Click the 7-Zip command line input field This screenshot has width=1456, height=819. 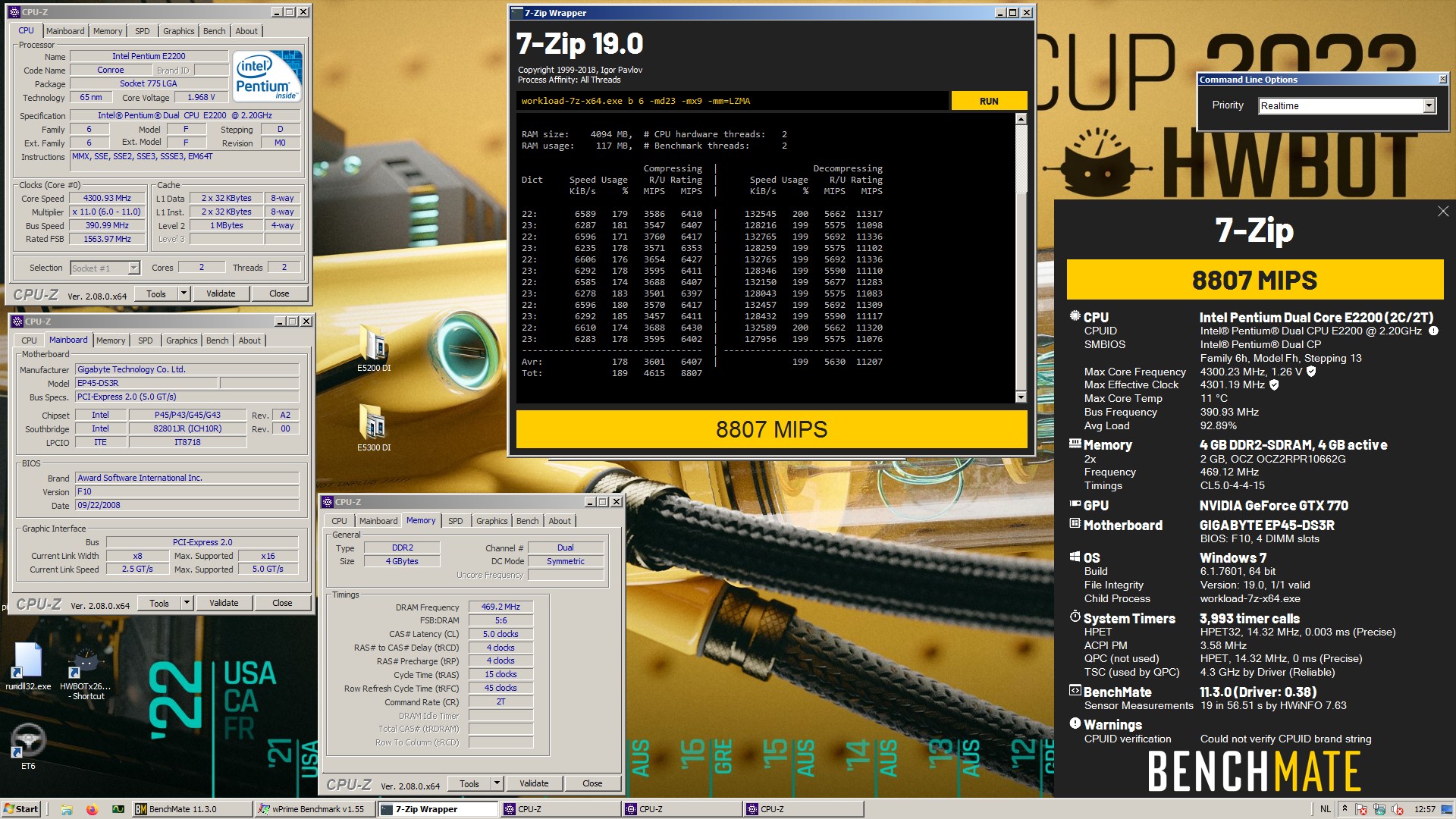pyautogui.click(x=733, y=101)
